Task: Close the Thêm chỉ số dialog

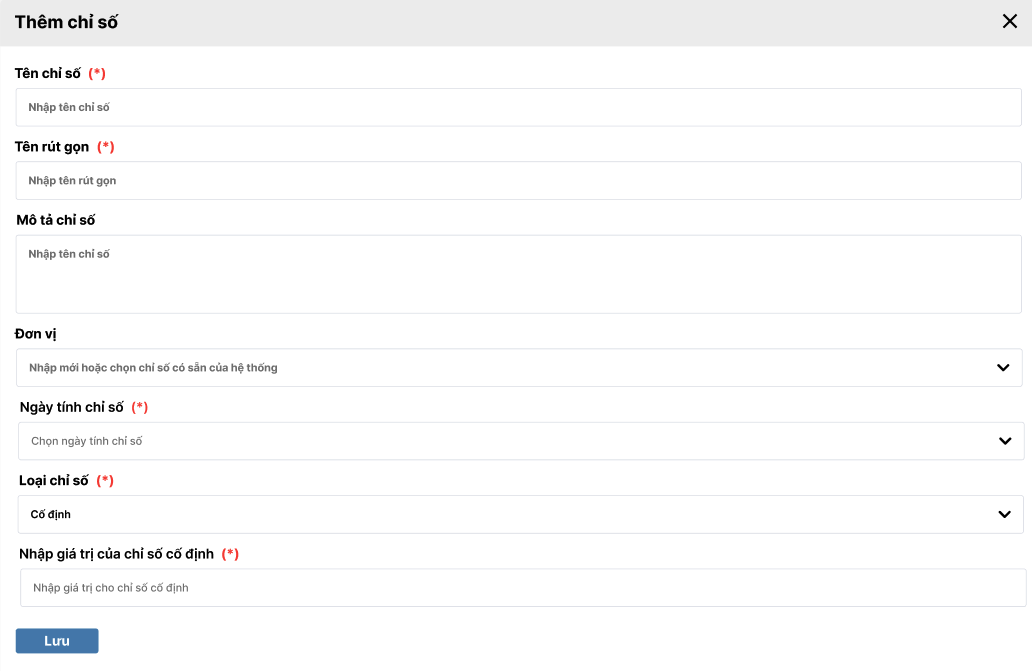Action: [x=1009, y=22]
